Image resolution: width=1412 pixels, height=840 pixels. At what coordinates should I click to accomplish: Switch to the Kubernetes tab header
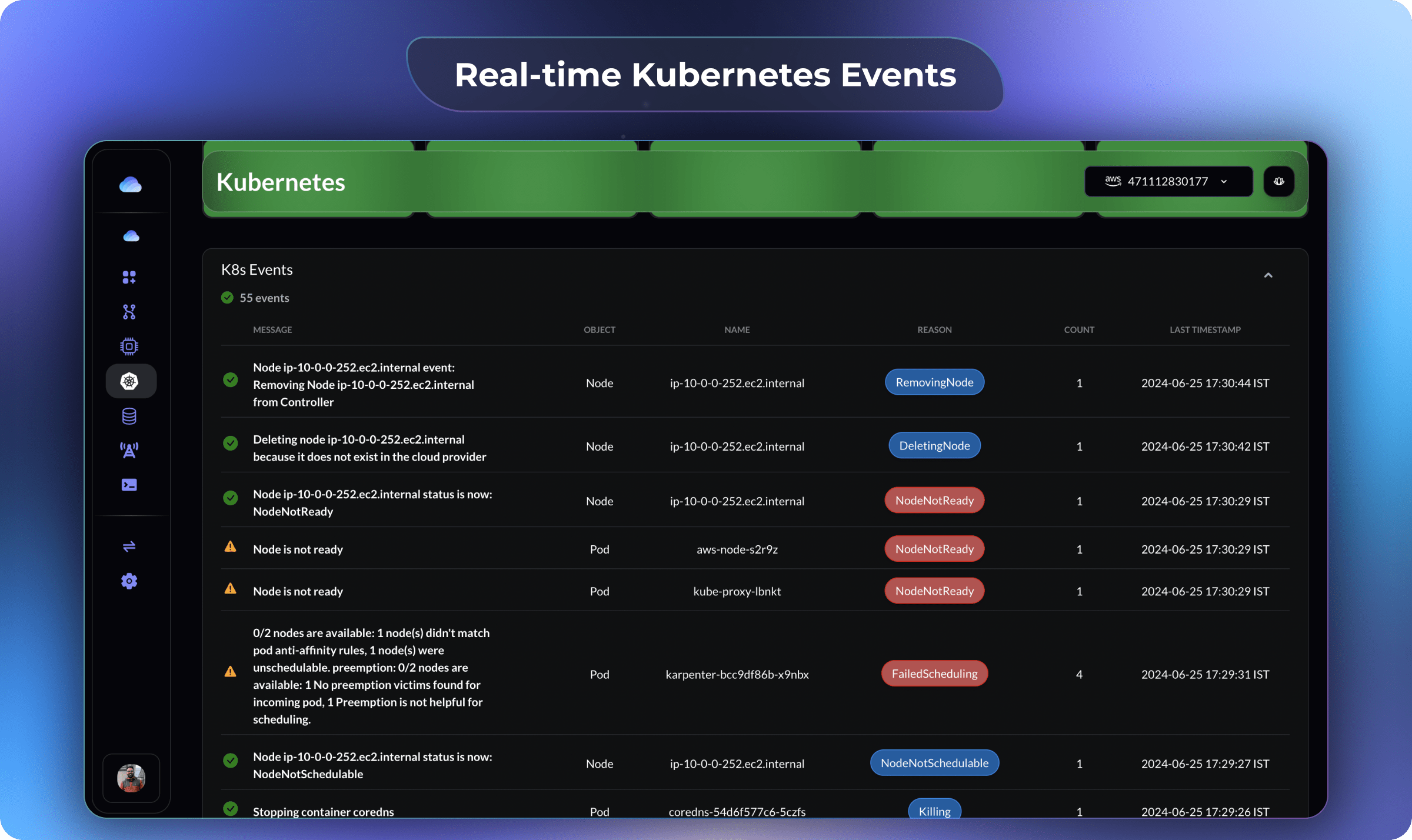(x=281, y=182)
